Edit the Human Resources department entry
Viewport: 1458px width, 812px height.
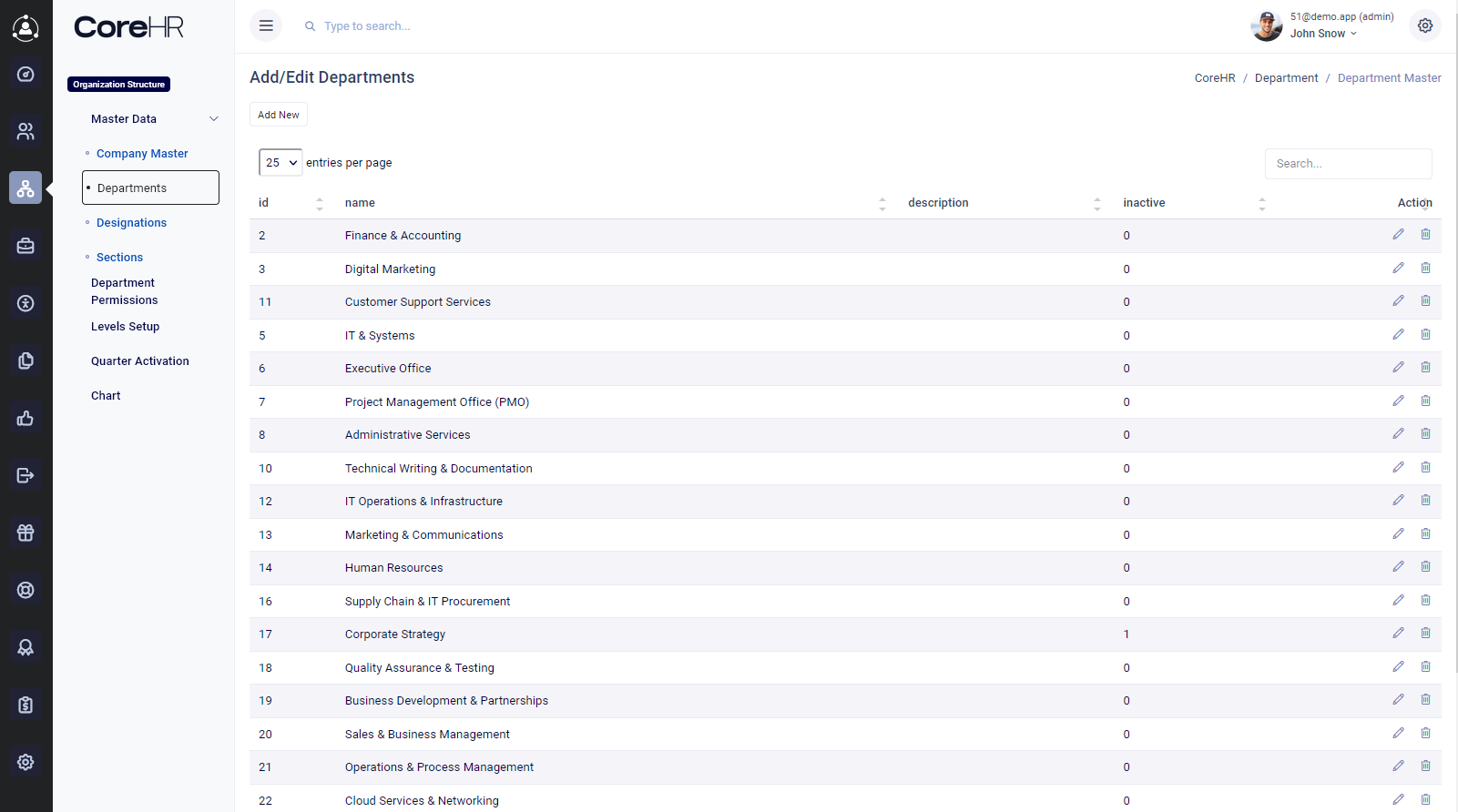tap(1398, 567)
